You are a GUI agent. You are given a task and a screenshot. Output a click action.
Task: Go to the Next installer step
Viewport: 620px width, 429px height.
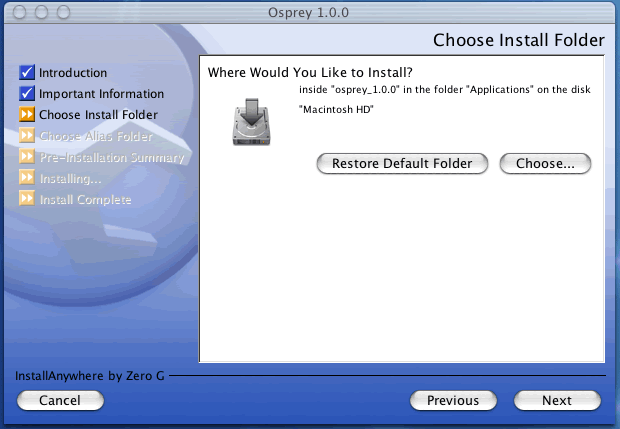[557, 400]
